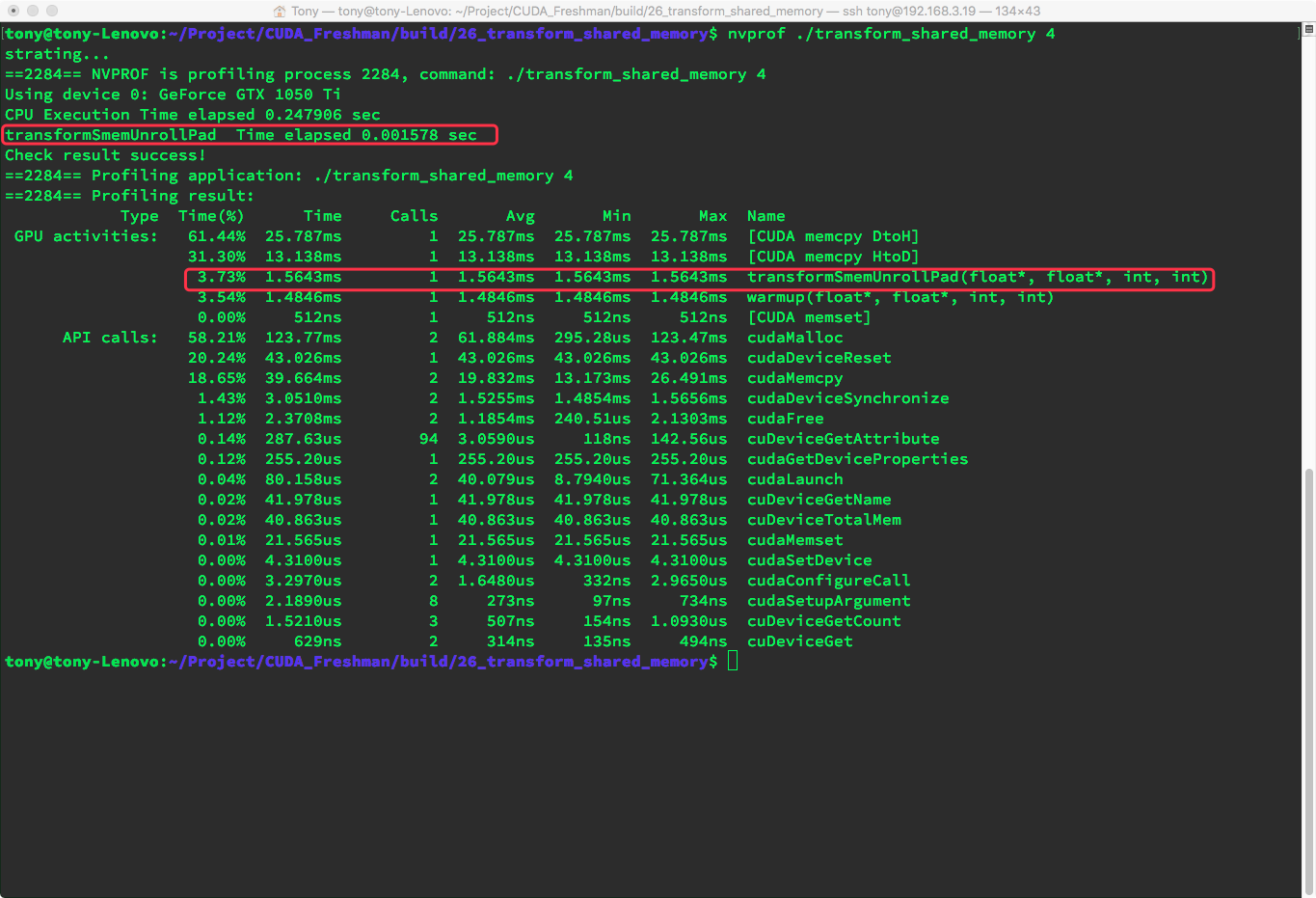Click the cudaDeviceReset API call name
This screenshot has height=898, width=1316.
(x=819, y=358)
